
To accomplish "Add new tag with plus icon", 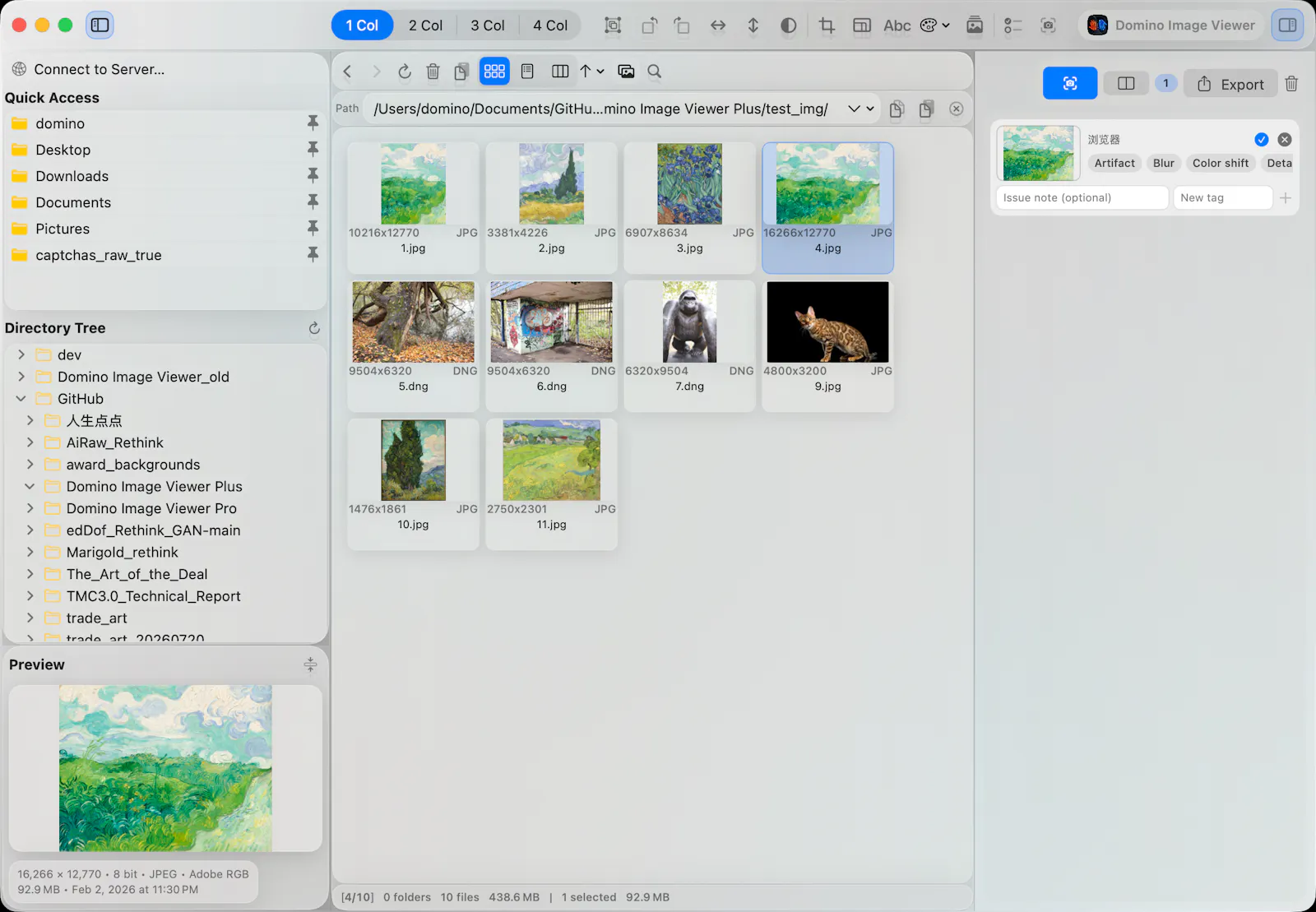I will [x=1286, y=197].
